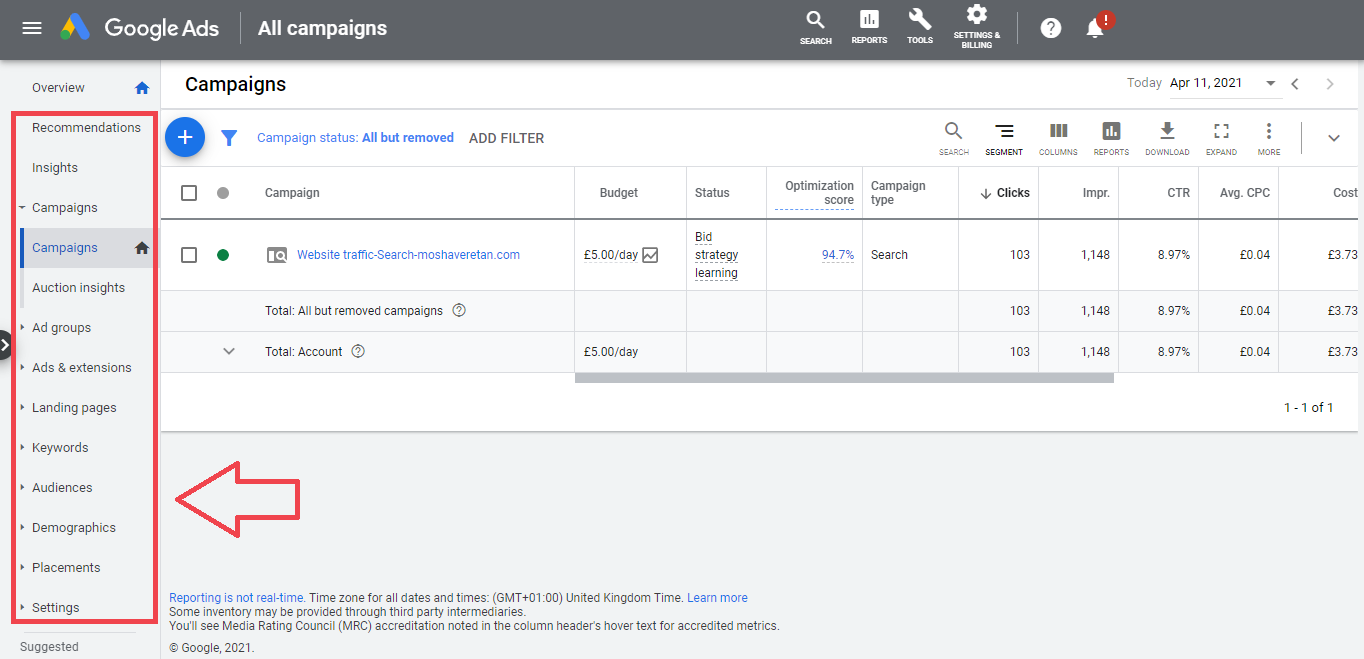Viewport: 1364px width, 659px height.
Task: Tick checkbox for Website traffic campaign
Action: pos(189,255)
